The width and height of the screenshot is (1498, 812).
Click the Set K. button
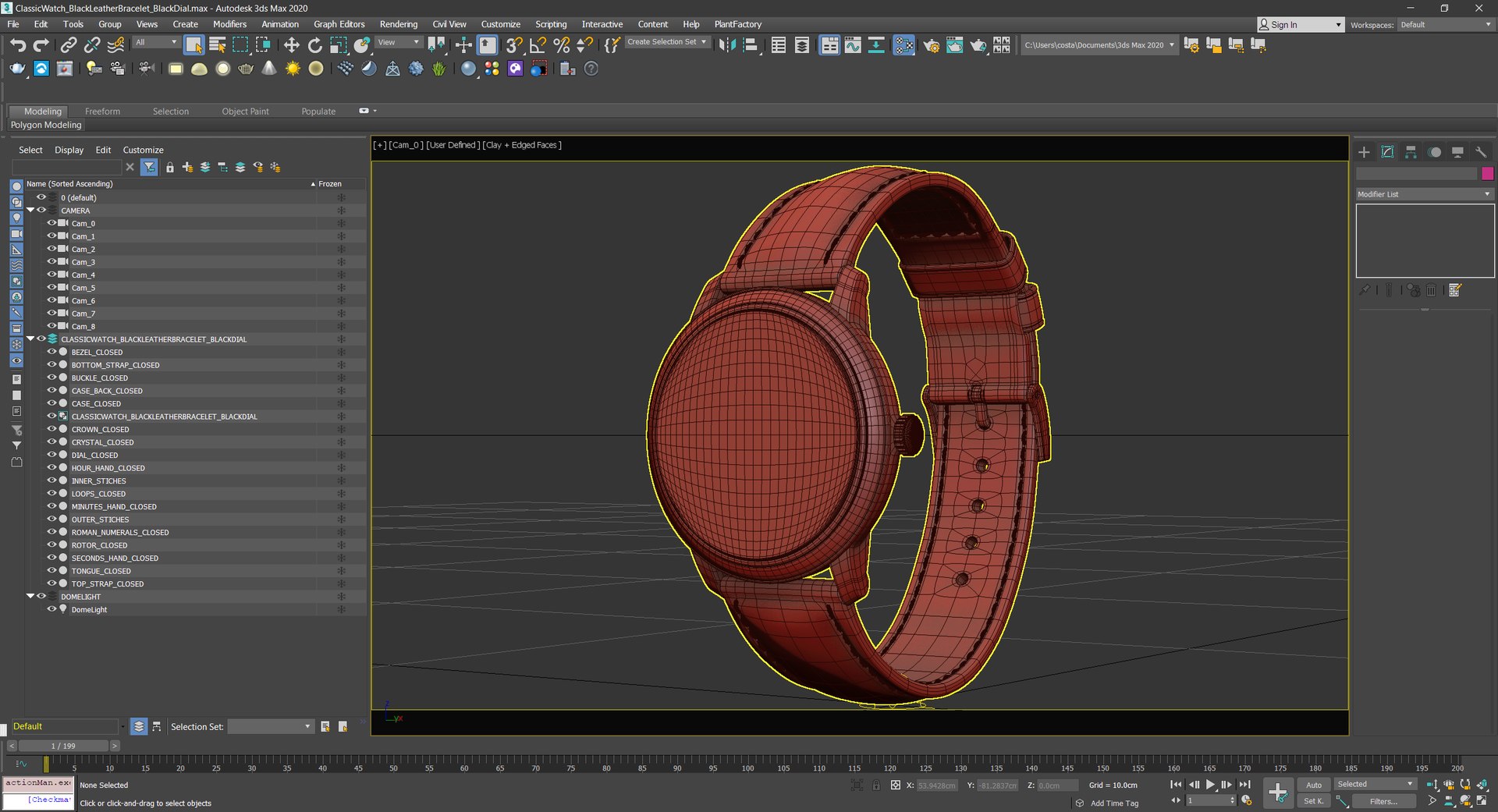pos(1314,801)
